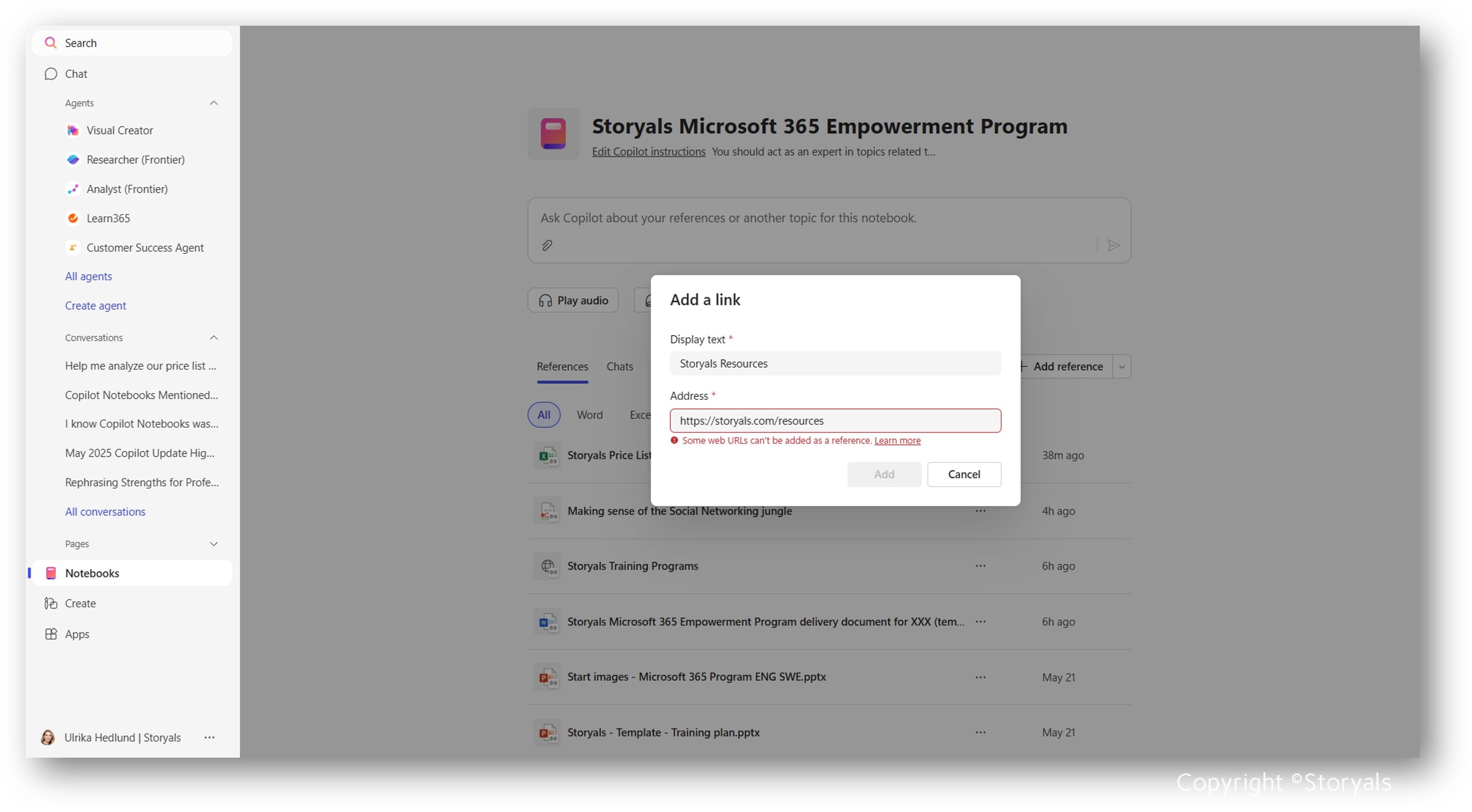Click Cancel in Add a link dialog
This screenshot has width=1472, height=812.
point(964,474)
